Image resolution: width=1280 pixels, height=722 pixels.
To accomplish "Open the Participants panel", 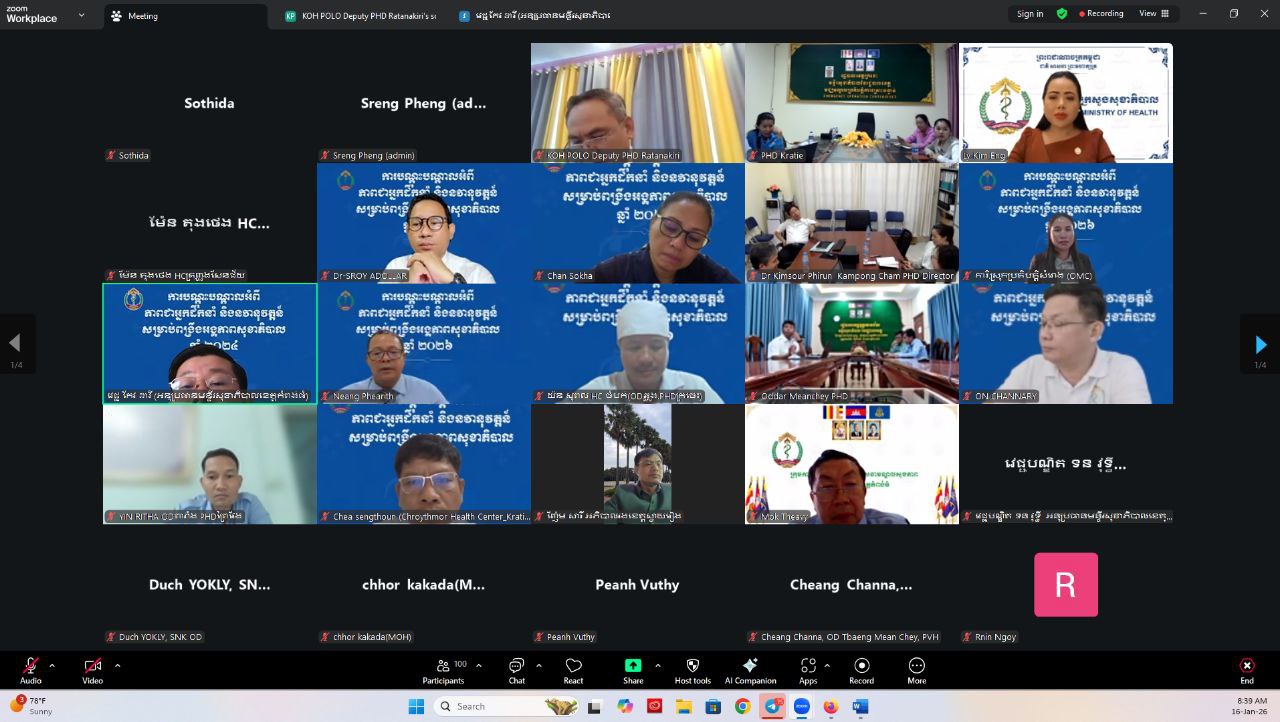I will pyautogui.click(x=443, y=667).
